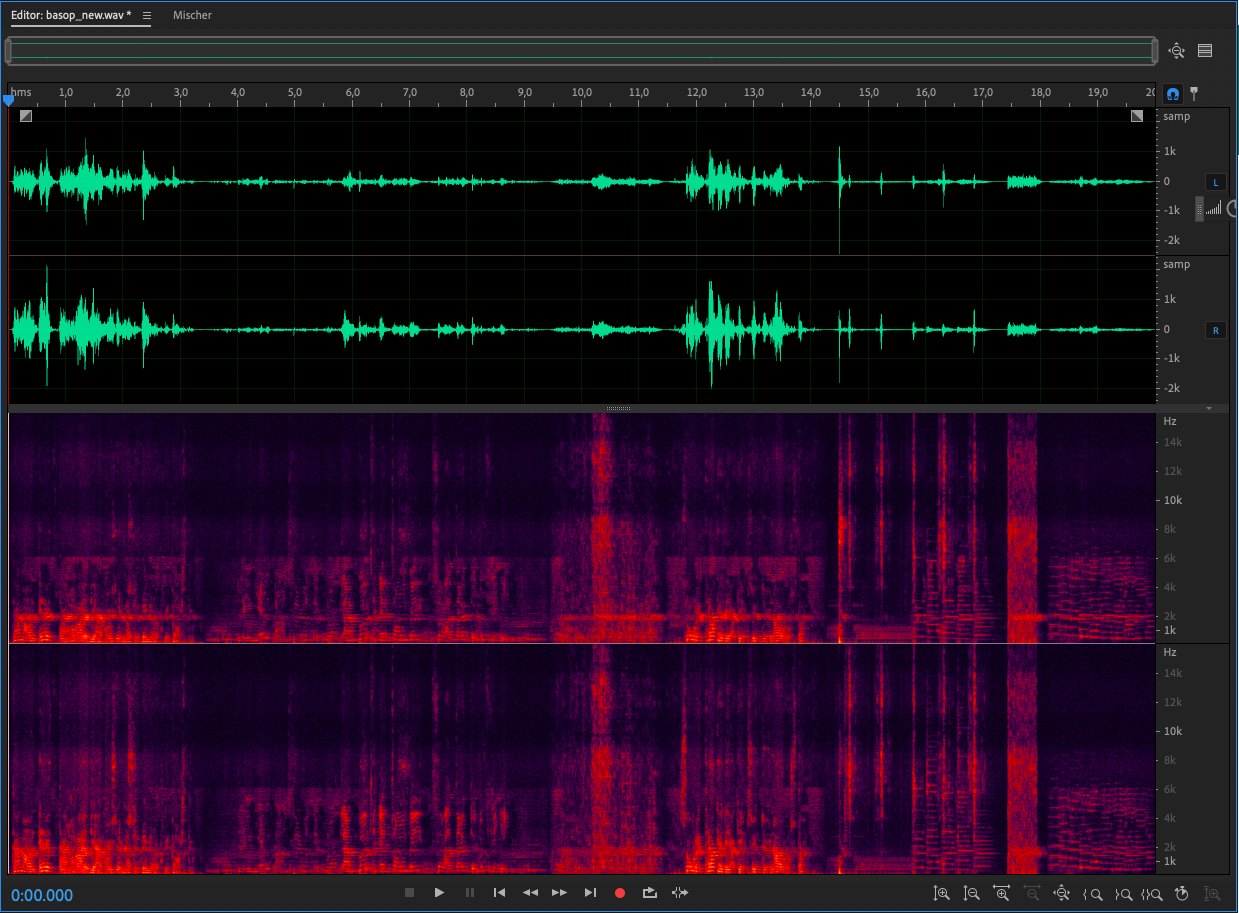Image resolution: width=1239 pixels, height=913 pixels.
Task: Click Zoom Out Amplitude icon
Action: (x=970, y=894)
